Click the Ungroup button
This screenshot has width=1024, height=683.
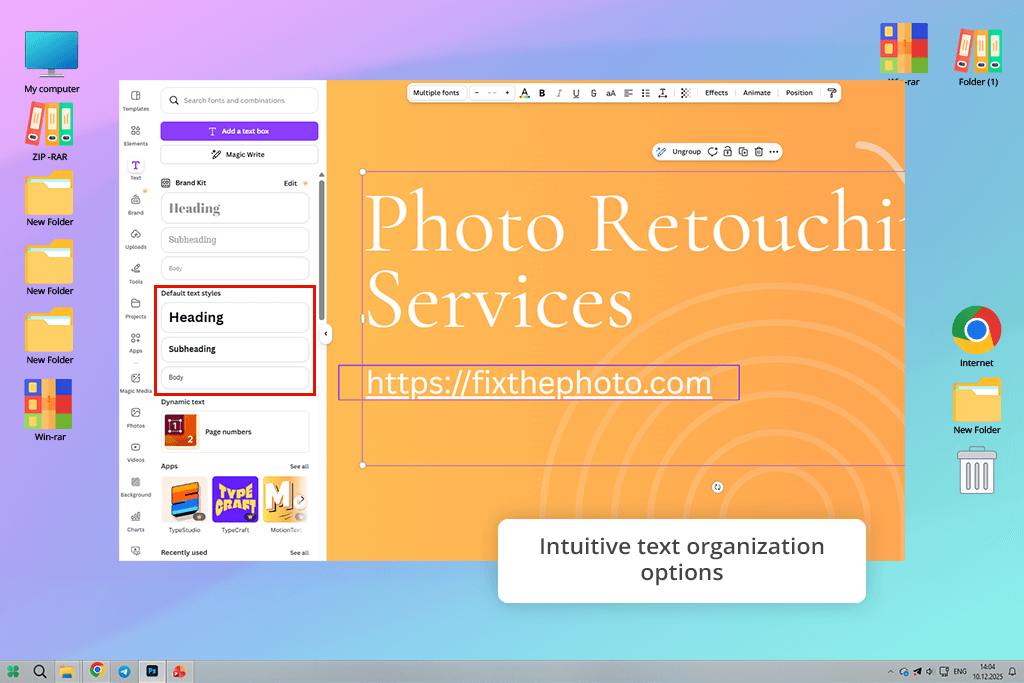tap(686, 151)
